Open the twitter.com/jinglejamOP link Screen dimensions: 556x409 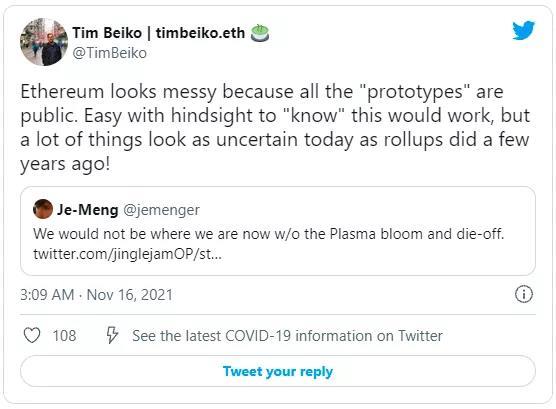coord(127,254)
